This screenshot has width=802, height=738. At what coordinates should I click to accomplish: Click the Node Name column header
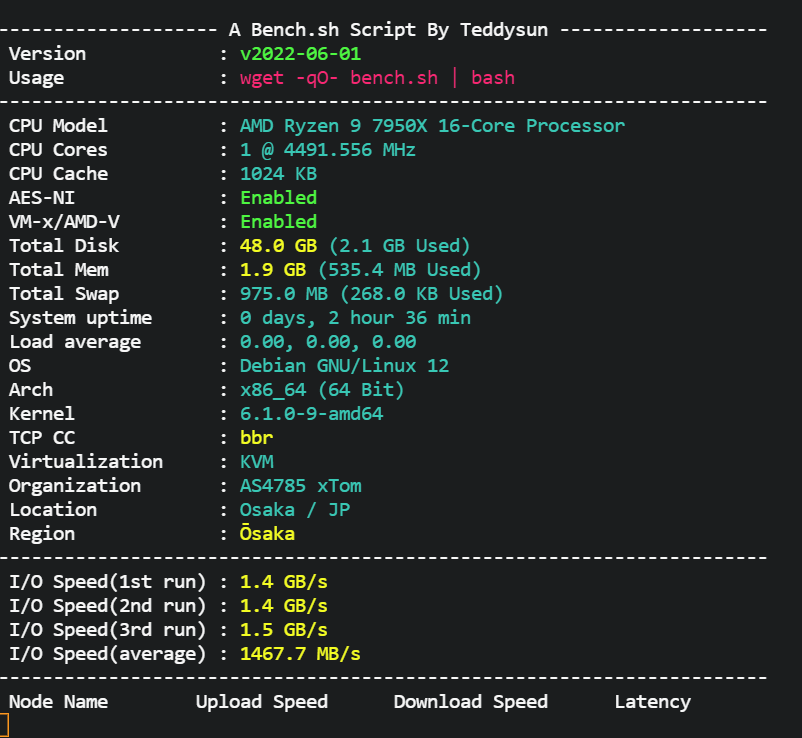click(x=58, y=702)
